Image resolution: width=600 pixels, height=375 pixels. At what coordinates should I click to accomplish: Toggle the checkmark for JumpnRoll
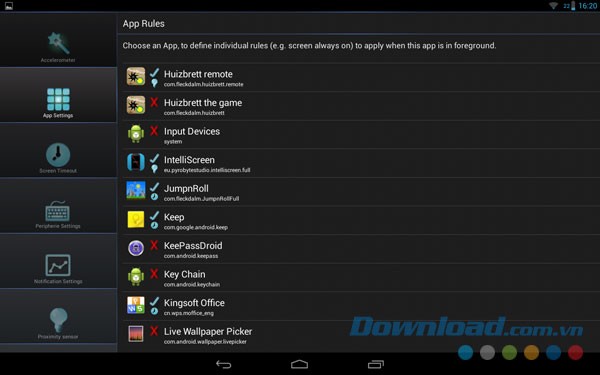click(x=154, y=187)
